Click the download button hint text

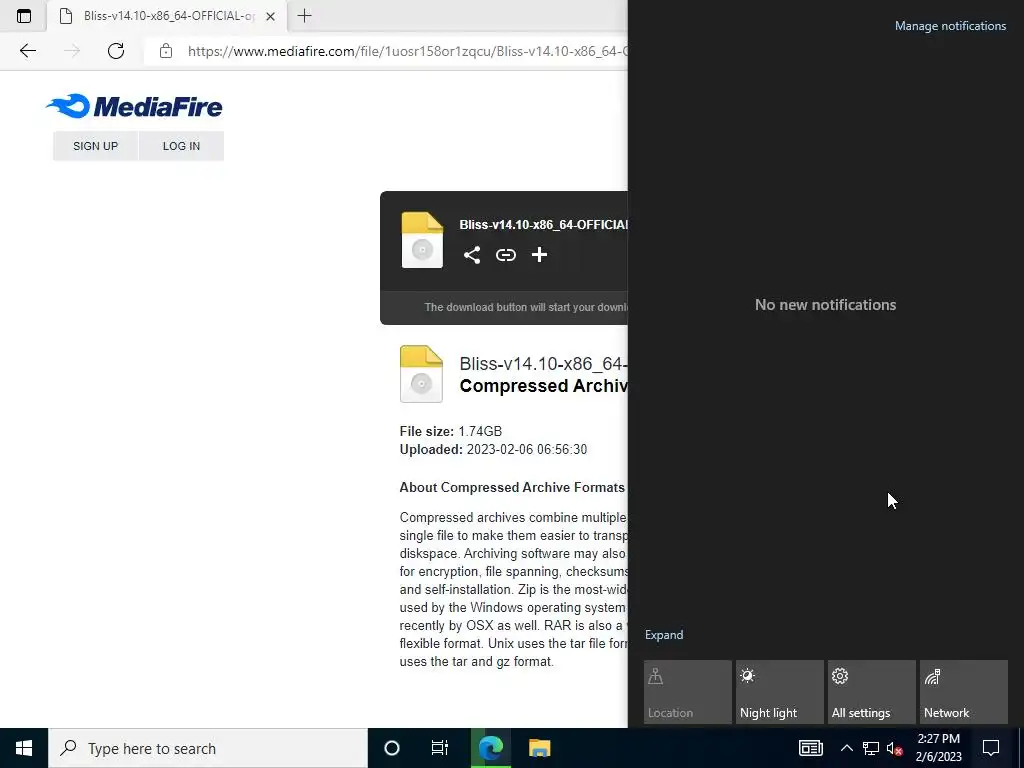pyautogui.click(x=526, y=307)
